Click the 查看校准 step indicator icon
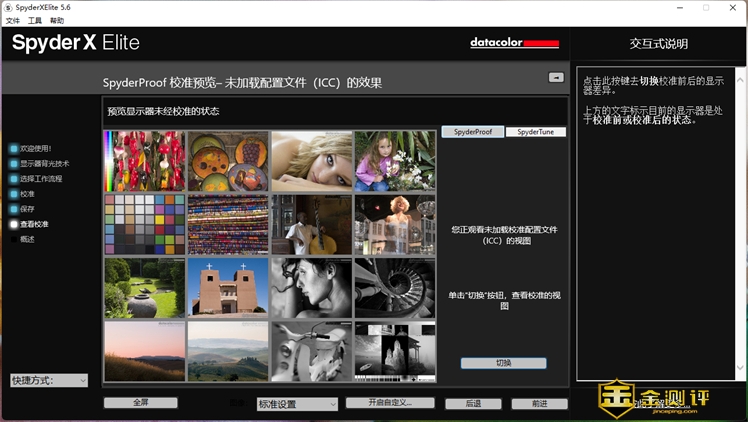This screenshot has width=748, height=422. point(14,224)
